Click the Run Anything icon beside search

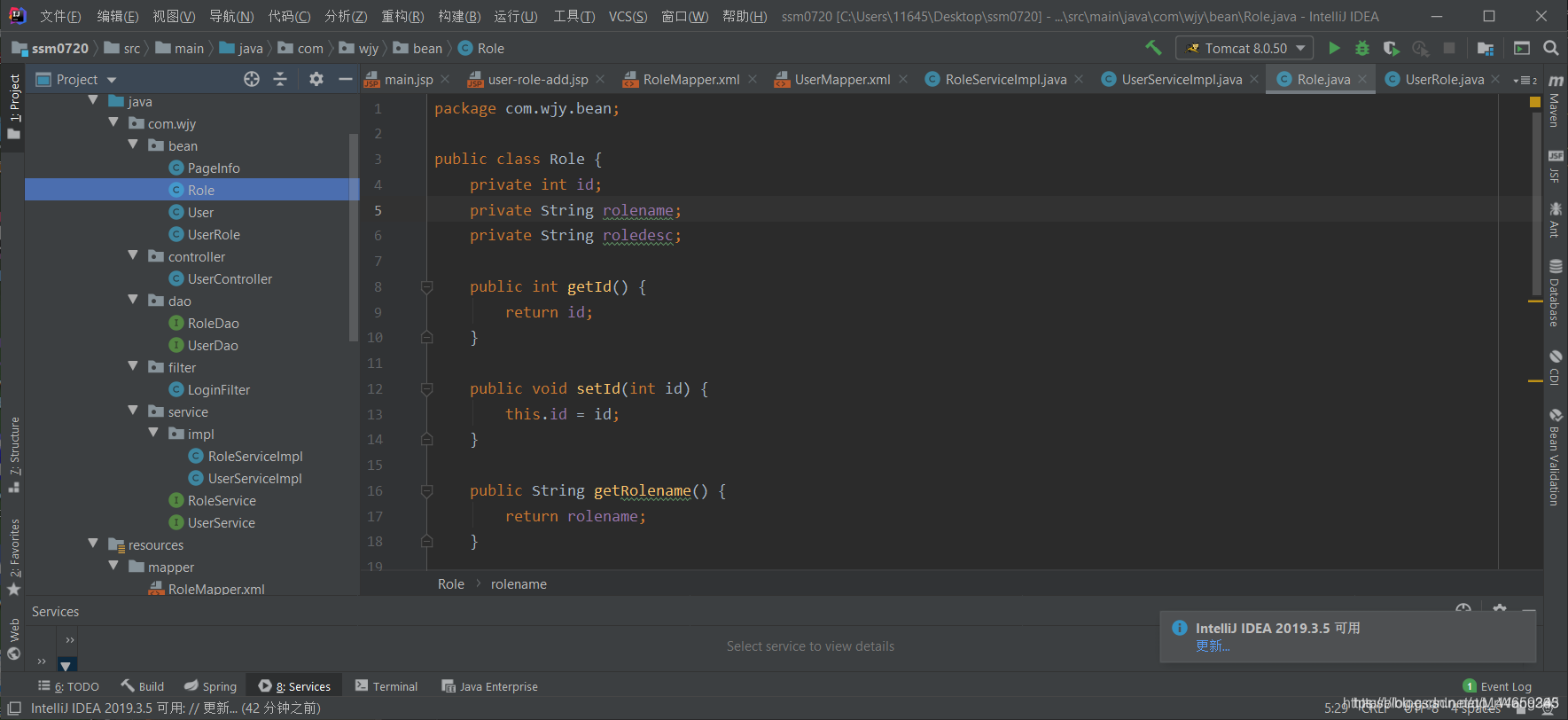1522,48
